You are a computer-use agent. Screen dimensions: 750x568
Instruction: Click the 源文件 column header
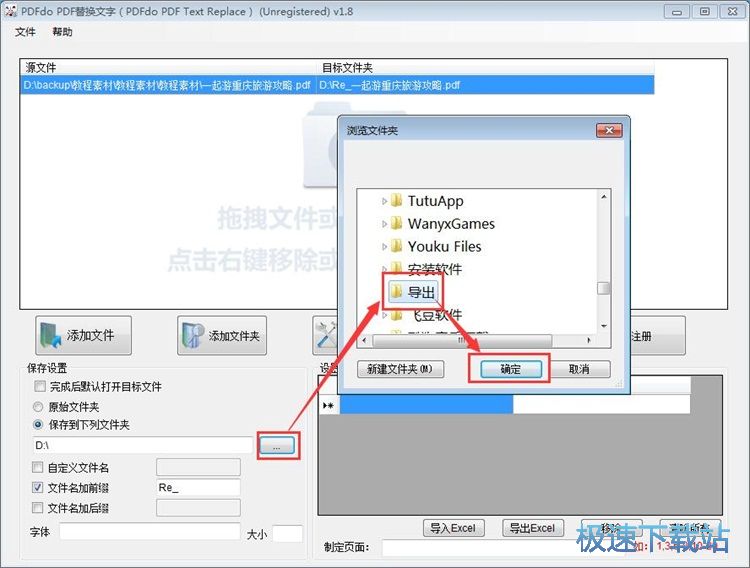coord(167,67)
